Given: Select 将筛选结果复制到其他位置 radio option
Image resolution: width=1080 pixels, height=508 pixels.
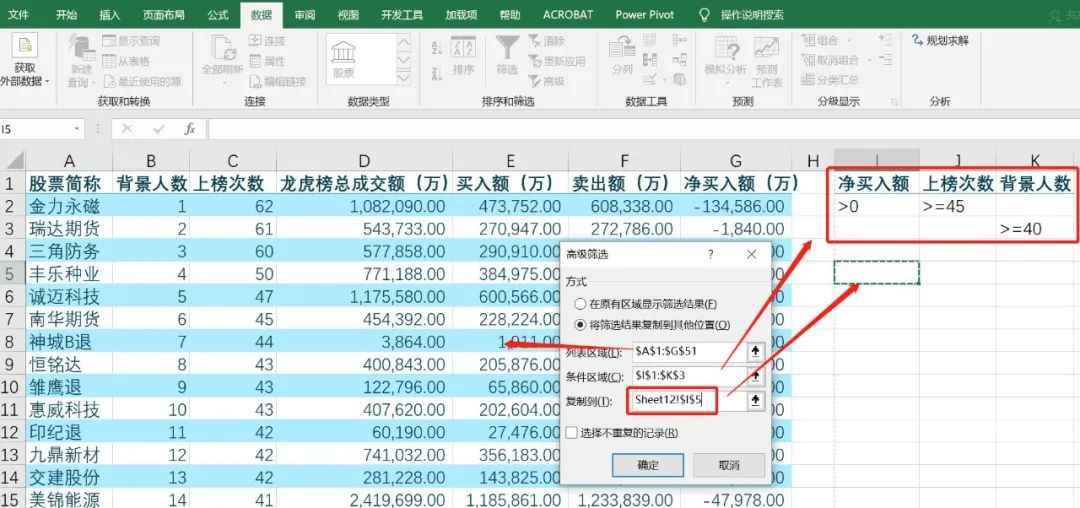Looking at the screenshot, I should point(581,325).
